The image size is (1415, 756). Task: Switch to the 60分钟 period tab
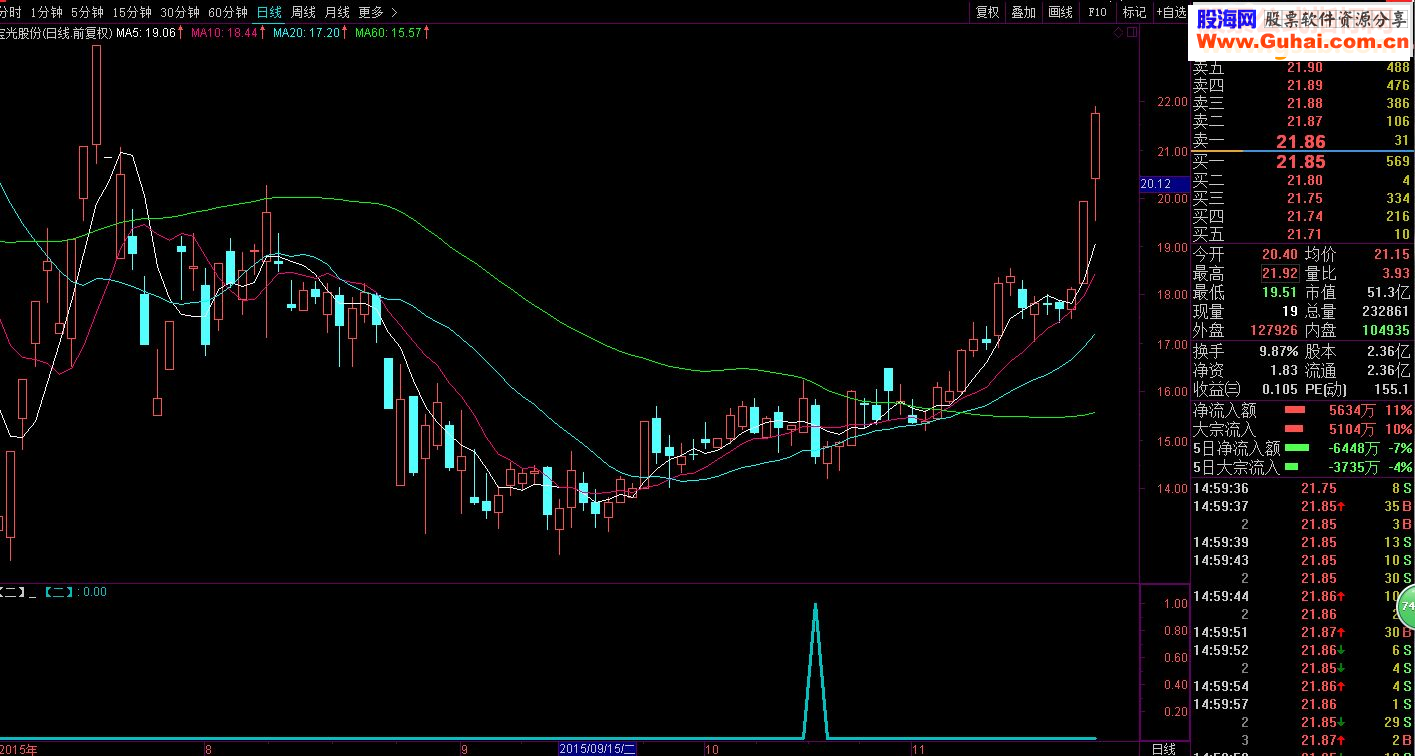click(x=228, y=12)
